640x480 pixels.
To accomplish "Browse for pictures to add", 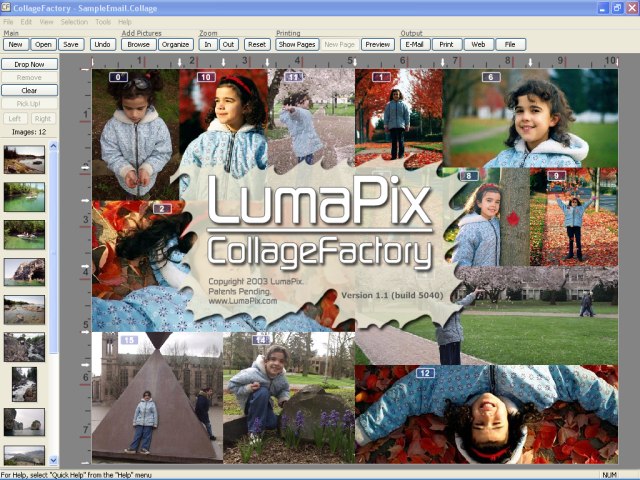I will click(139, 44).
